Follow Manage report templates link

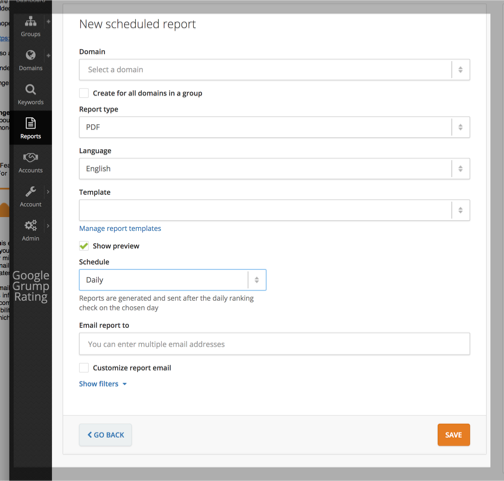tap(120, 228)
